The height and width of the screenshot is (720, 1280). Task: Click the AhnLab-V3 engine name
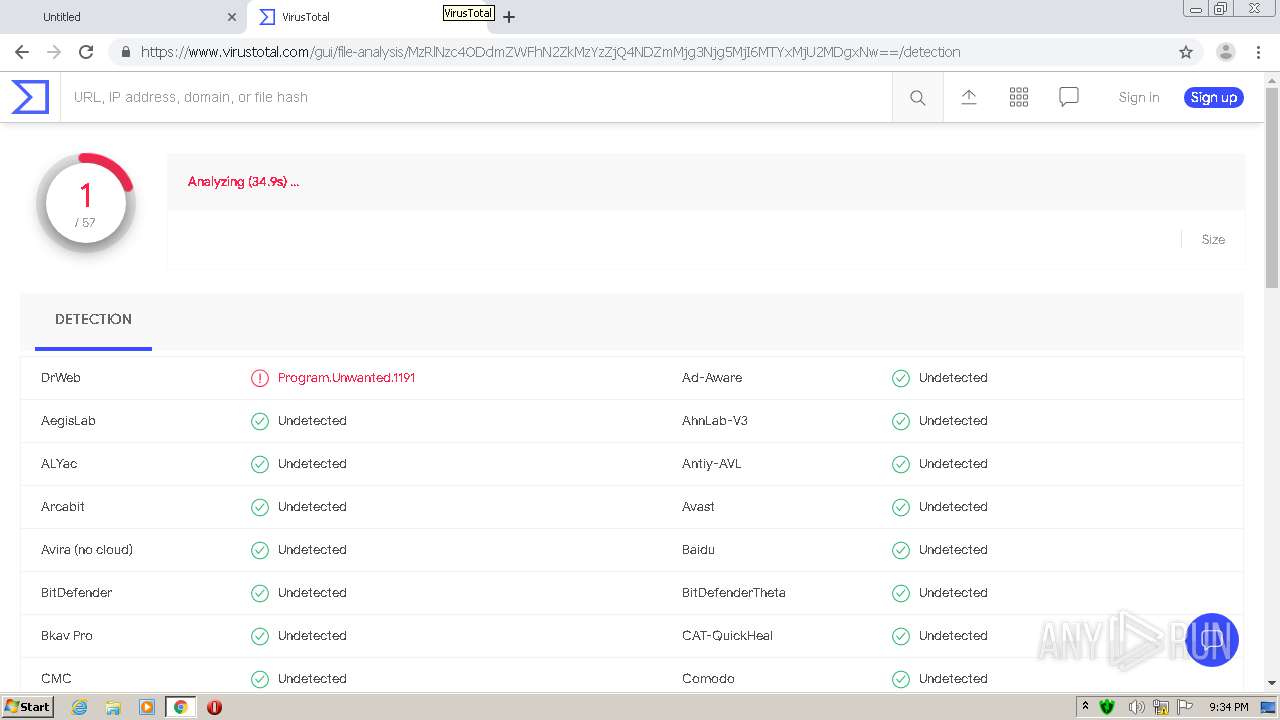(x=715, y=421)
